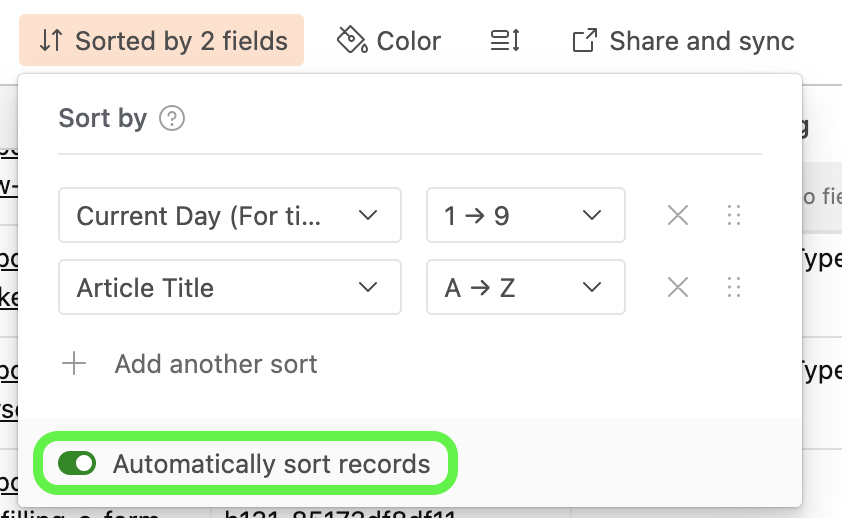
Task: Toggle Automatically sort records switch
Action: 77,463
